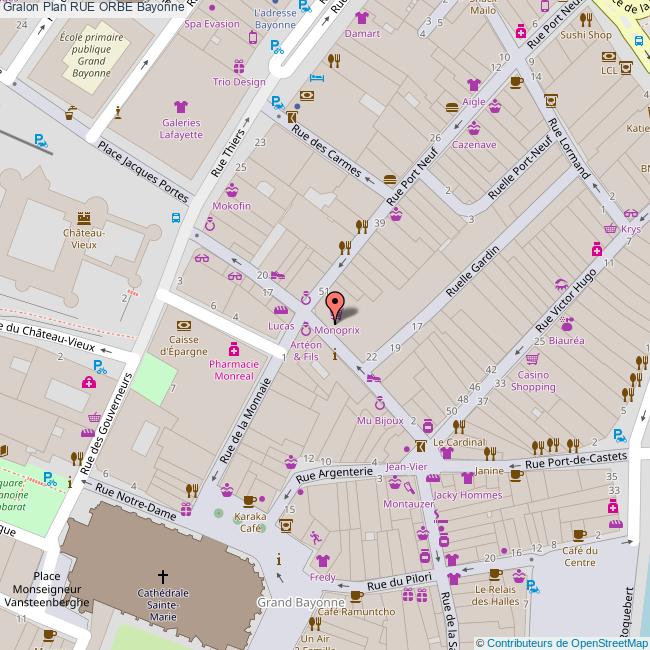Click the LCL bank icon

609,56
